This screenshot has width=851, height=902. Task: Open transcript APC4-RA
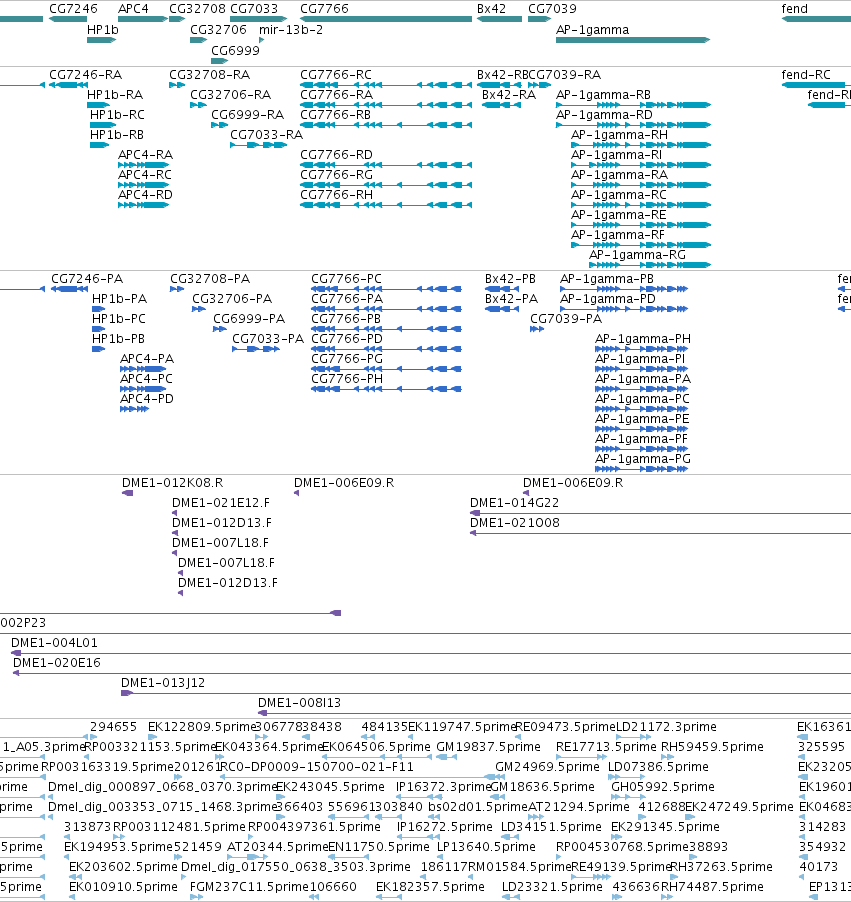[145, 155]
